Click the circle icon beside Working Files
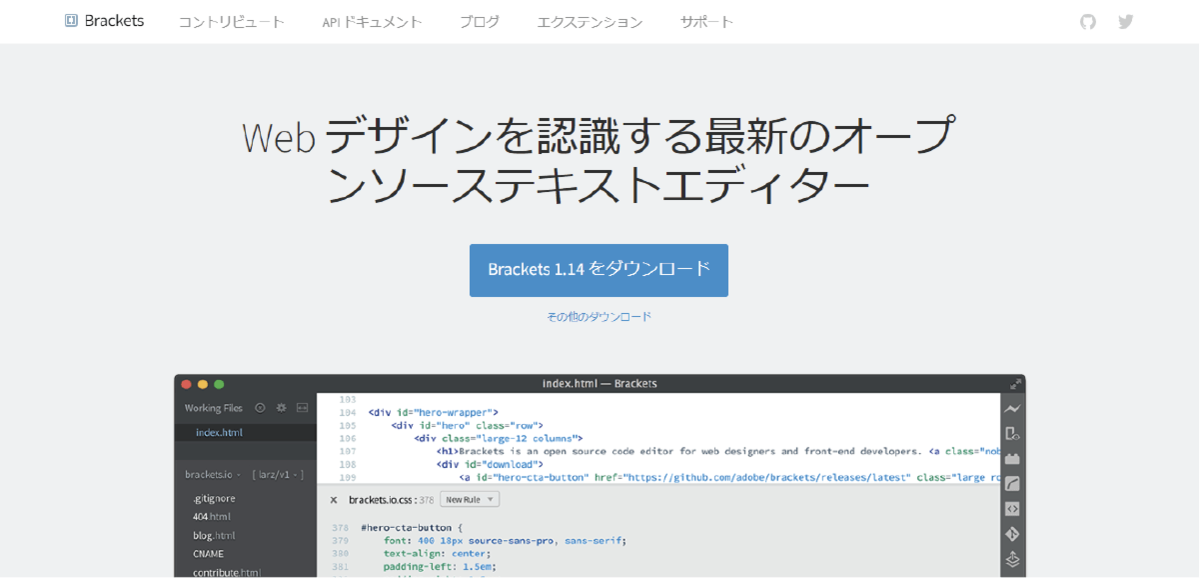 260,408
